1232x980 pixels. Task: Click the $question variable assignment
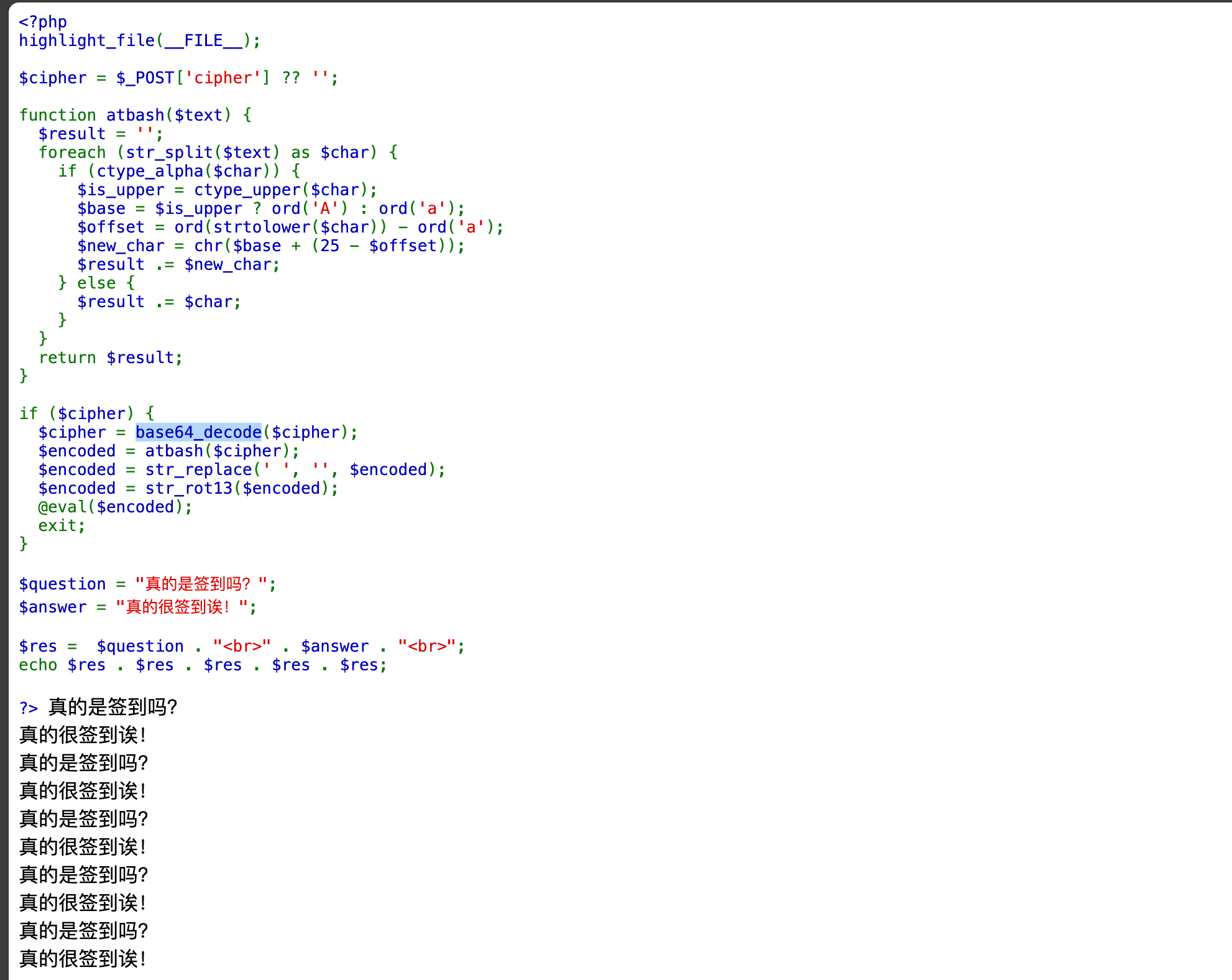pos(62,584)
